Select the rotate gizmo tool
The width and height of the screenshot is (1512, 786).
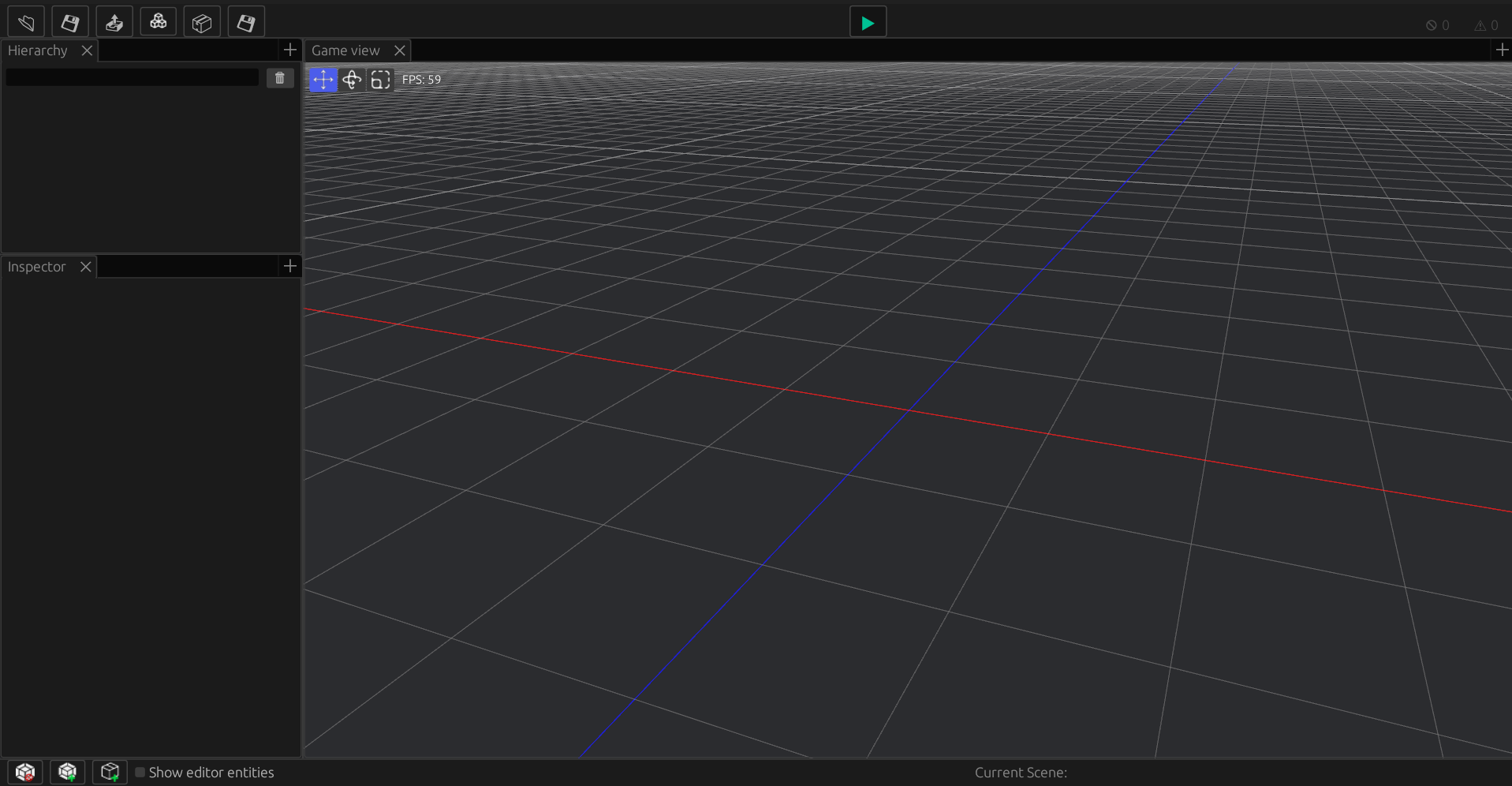[352, 80]
